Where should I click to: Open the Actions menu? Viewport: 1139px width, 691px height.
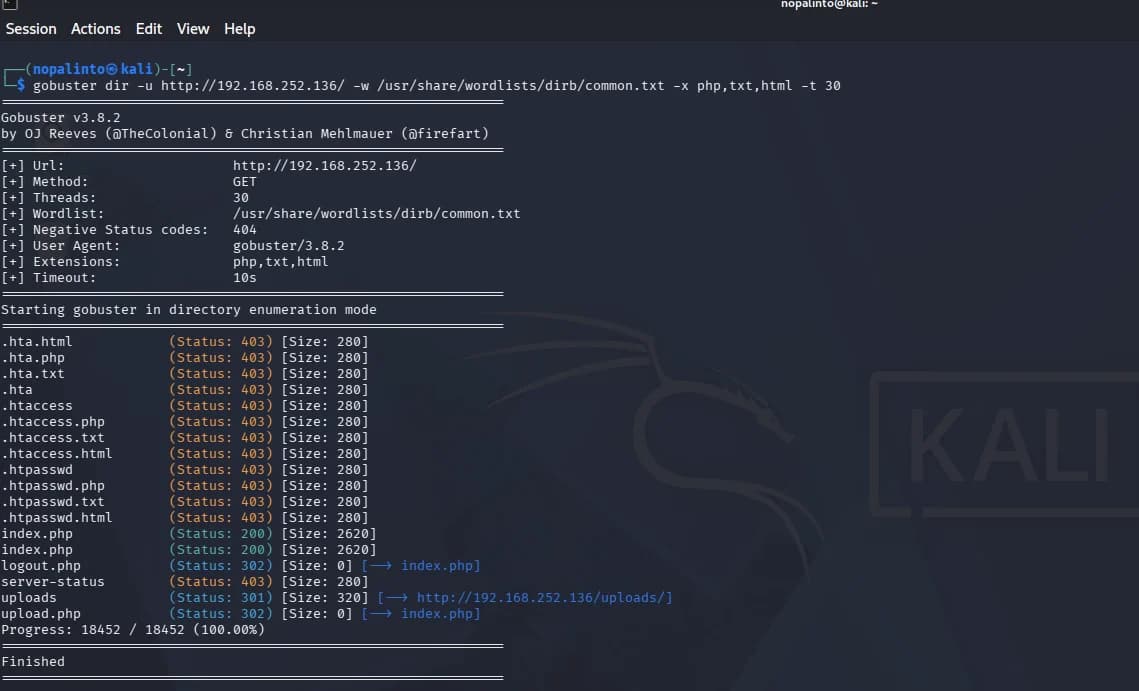(x=95, y=29)
